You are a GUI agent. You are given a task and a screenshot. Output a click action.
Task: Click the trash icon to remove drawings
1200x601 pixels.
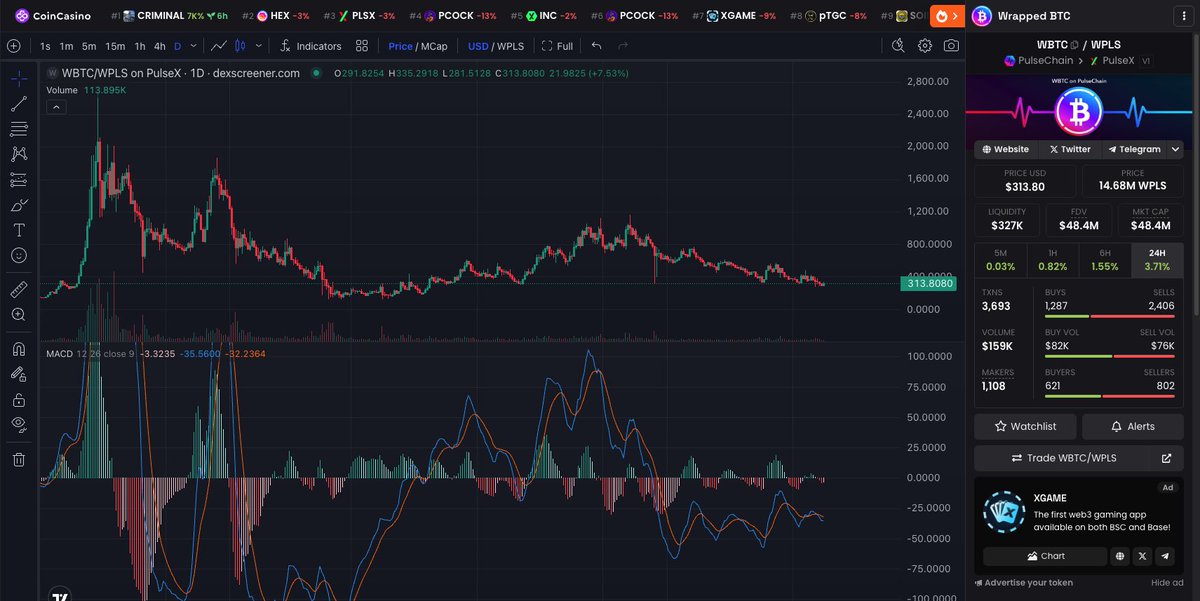coord(18,459)
